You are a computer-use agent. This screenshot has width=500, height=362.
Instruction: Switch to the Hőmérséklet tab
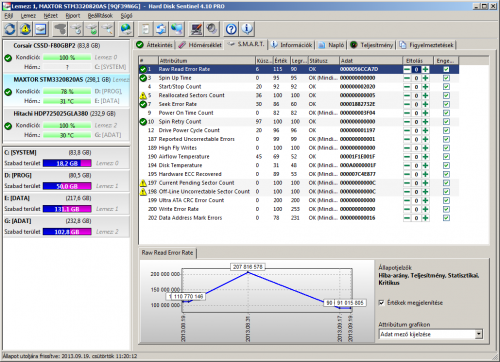pos(200,45)
